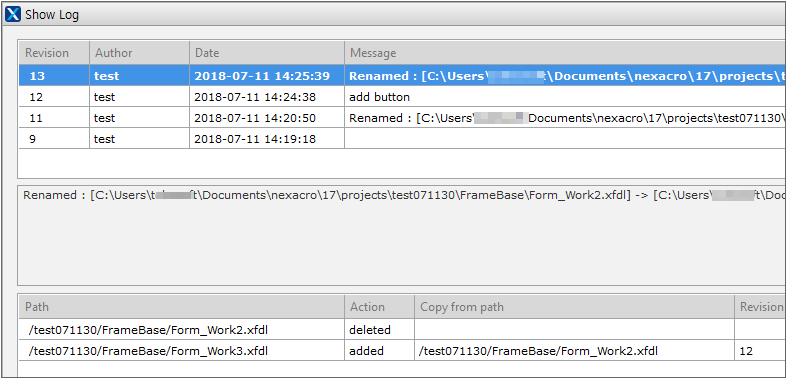Click inside the Renamed message text area
The image size is (786, 378).
coord(402,236)
